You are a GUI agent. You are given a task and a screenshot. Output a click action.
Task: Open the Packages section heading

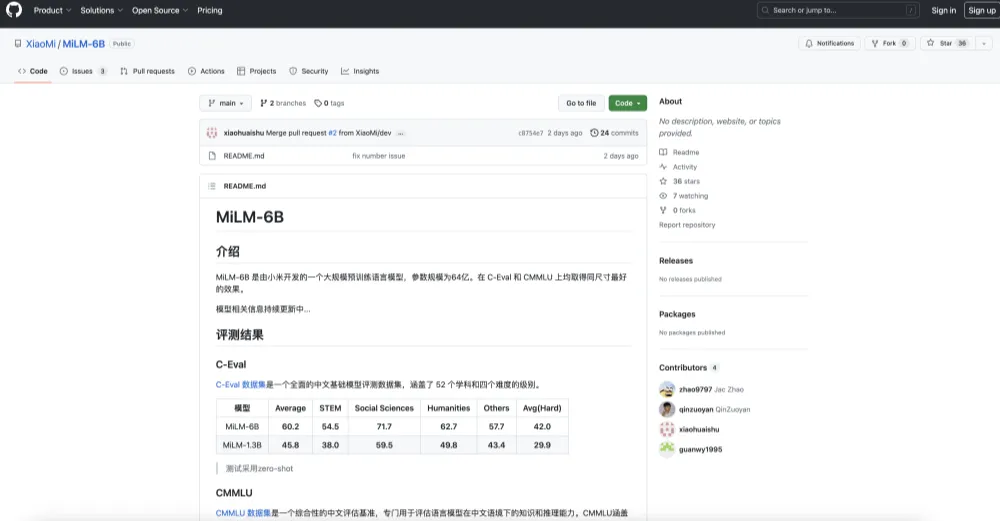click(x=677, y=314)
